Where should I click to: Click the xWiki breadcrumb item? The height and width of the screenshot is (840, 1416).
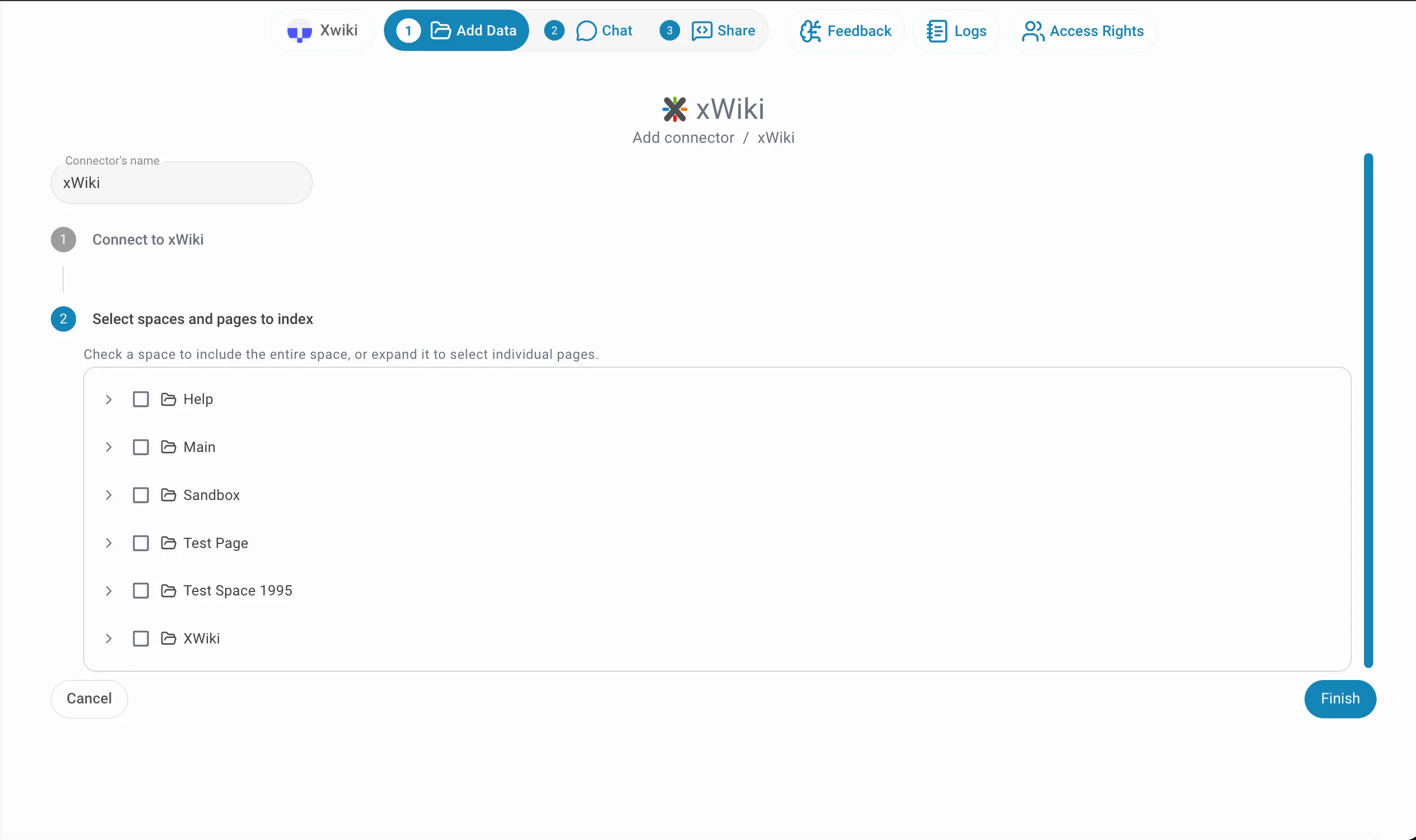[775, 138]
